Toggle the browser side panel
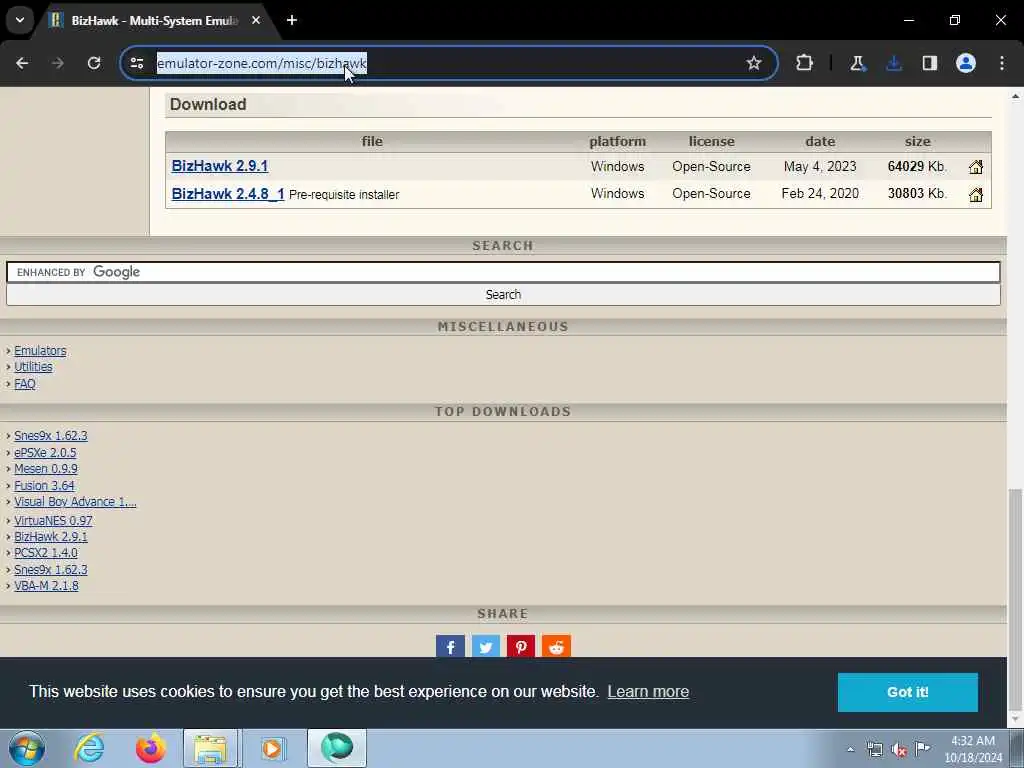Viewport: 1024px width, 768px height. (x=930, y=63)
